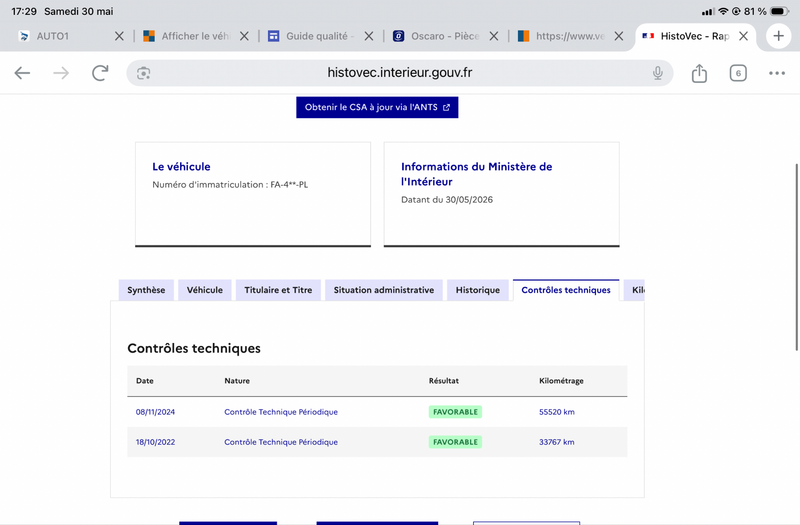The image size is (800, 525).
Task: Close the AUTO1 tab
Action: click(x=119, y=36)
